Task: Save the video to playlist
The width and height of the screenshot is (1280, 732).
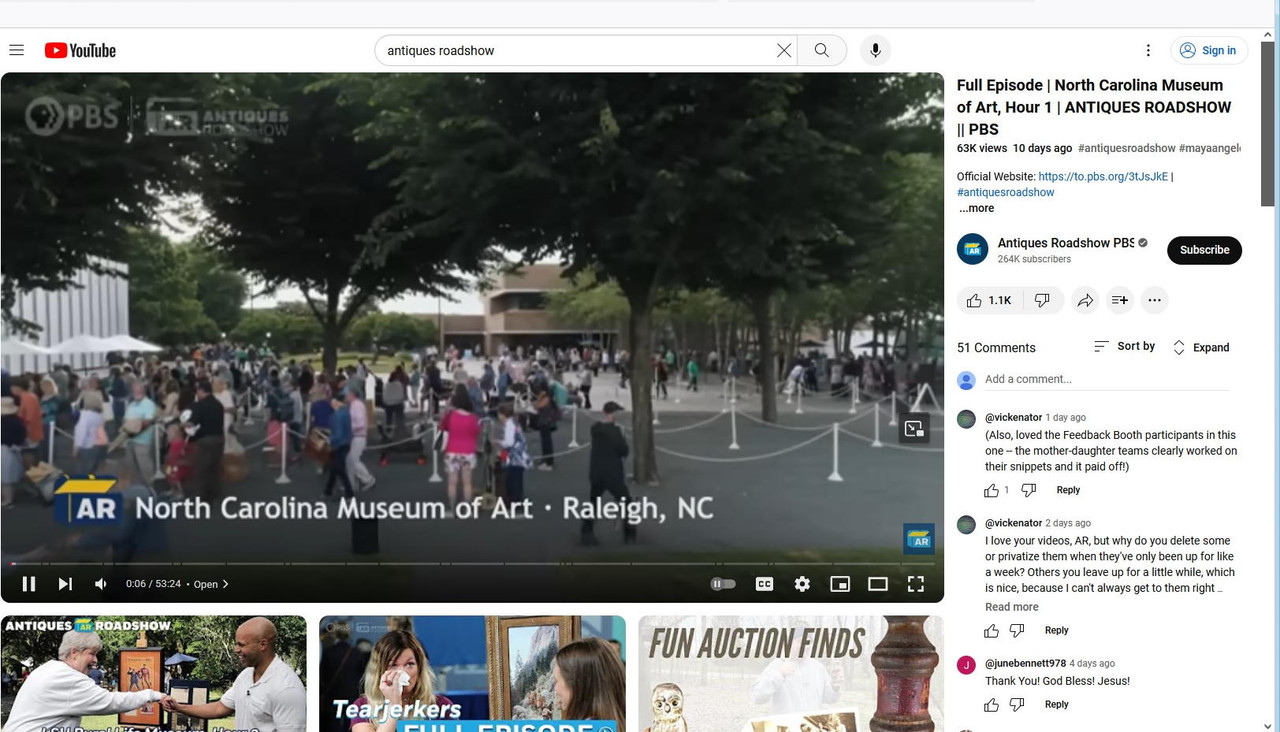Action: click(1120, 300)
